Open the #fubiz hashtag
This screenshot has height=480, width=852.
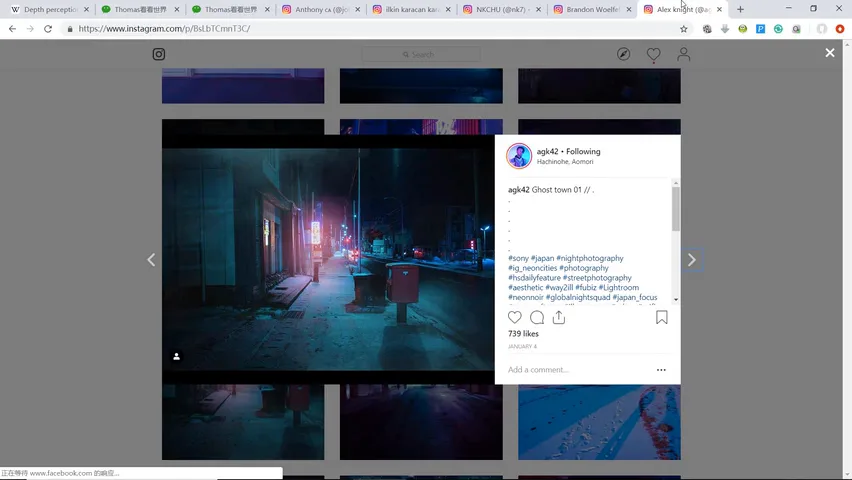[x=586, y=288]
